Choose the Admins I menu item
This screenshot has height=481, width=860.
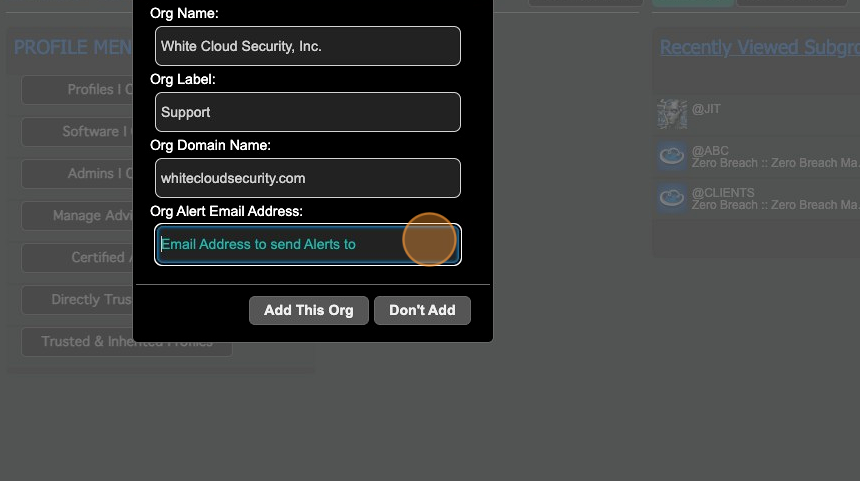click(x=77, y=174)
